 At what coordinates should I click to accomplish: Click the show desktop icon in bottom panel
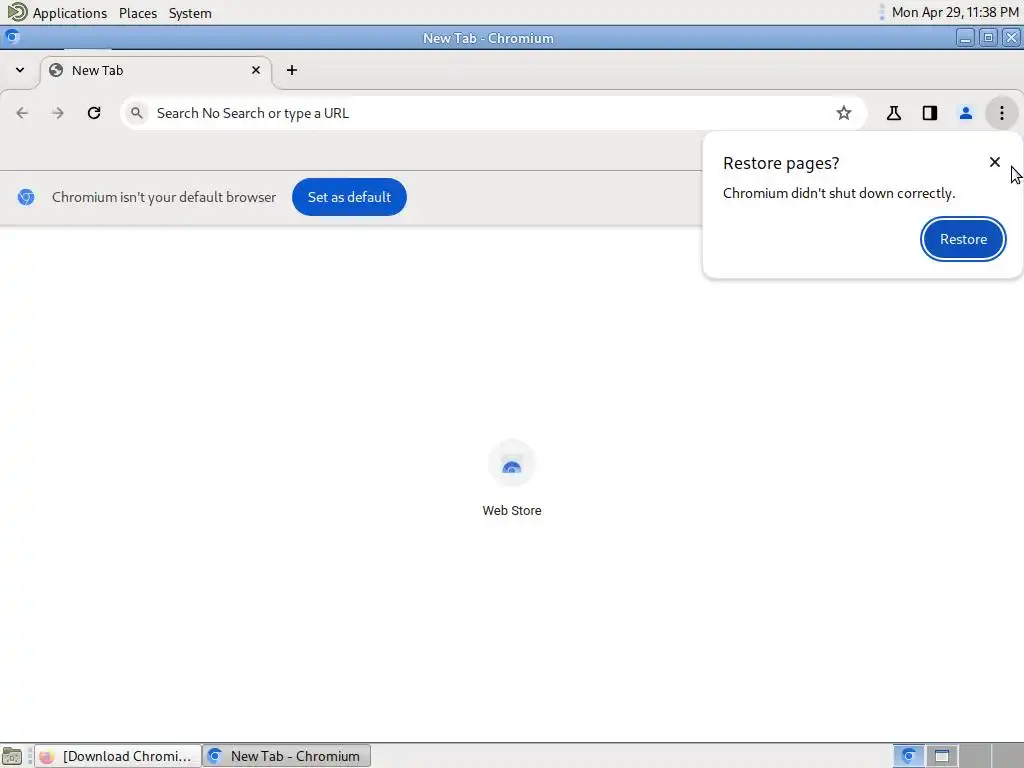(x=12, y=756)
